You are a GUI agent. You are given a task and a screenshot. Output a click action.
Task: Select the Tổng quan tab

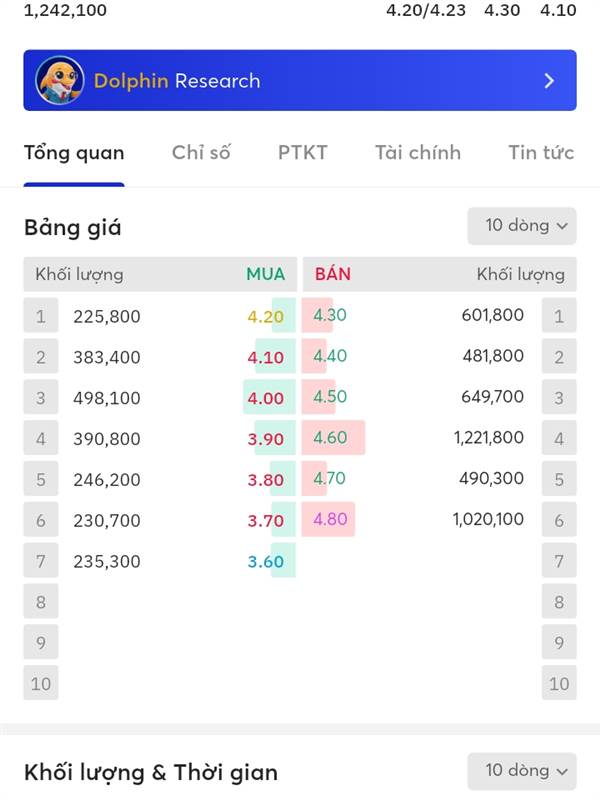pyautogui.click(x=74, y=153)
